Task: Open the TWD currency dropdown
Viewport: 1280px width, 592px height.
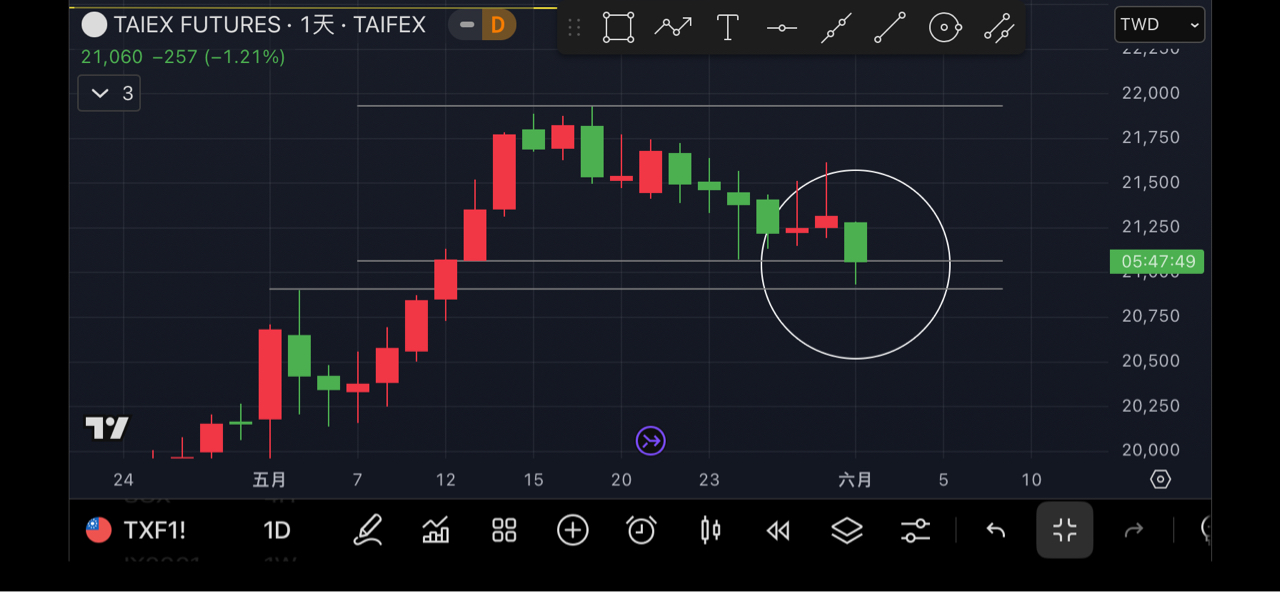Action: click(x=1159, y=25)
